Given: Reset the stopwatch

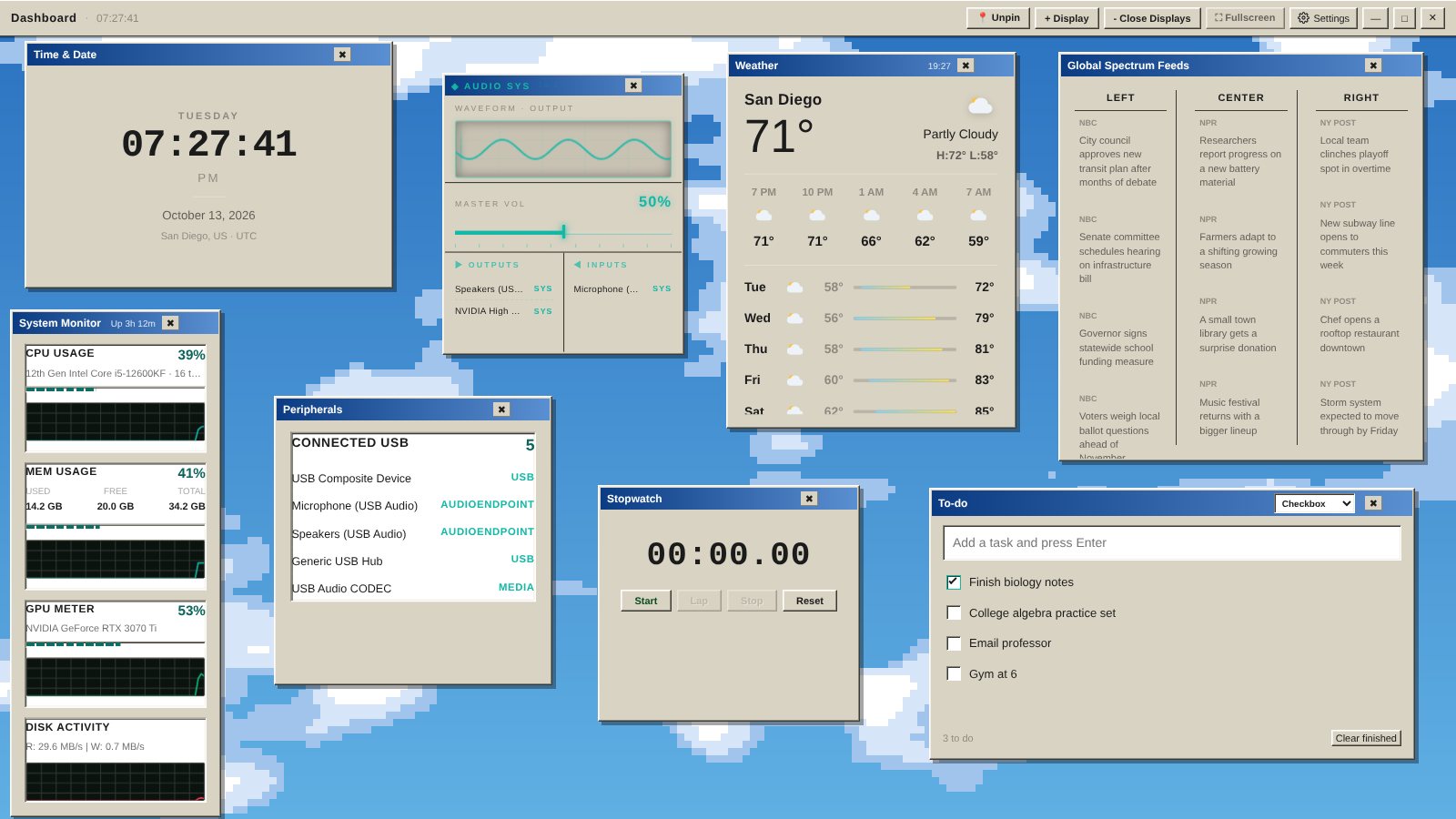Looking at the screenshot, I should [x=810, y=601].
